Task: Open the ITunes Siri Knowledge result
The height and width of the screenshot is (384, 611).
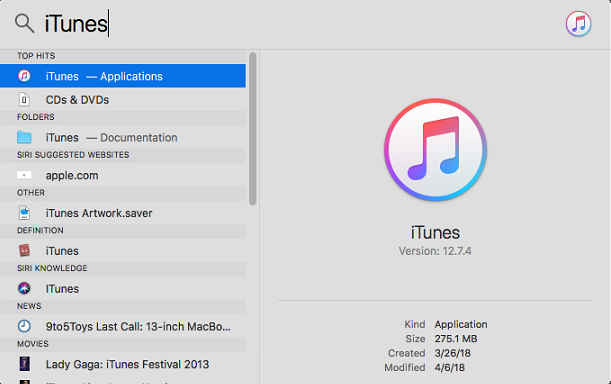Action: point(123,288)
